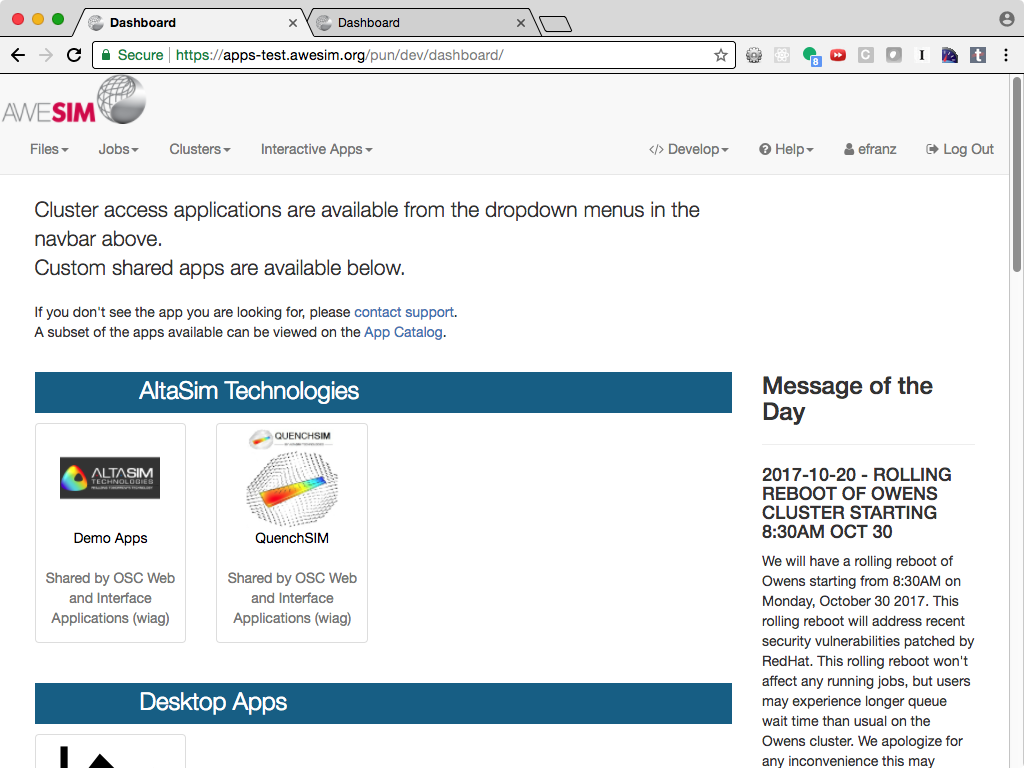
Task: Click the extension icon labeled I
Action: click(921, 55)
